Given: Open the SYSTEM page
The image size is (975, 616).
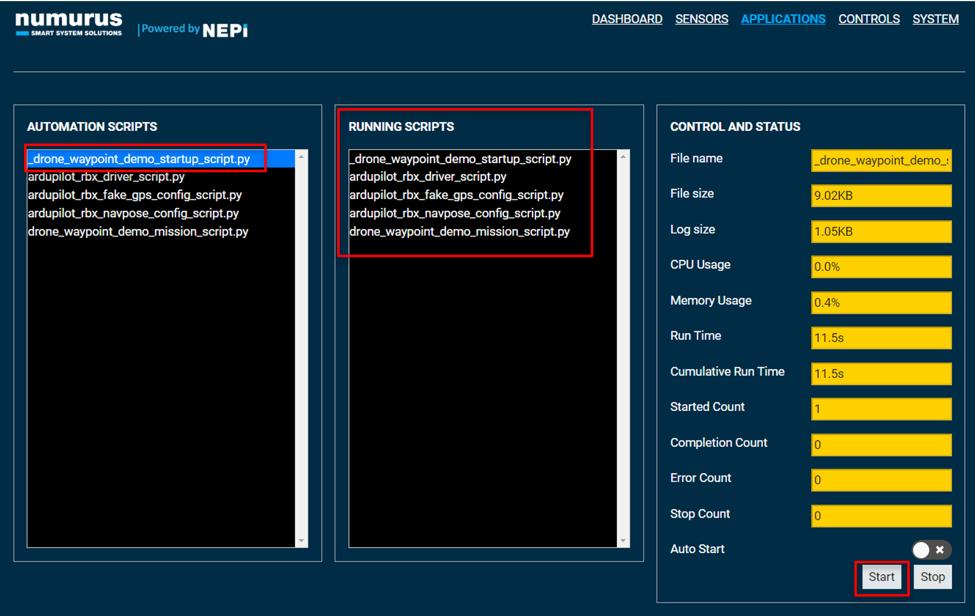Looking at the screenshot, I should click(935, 18).
